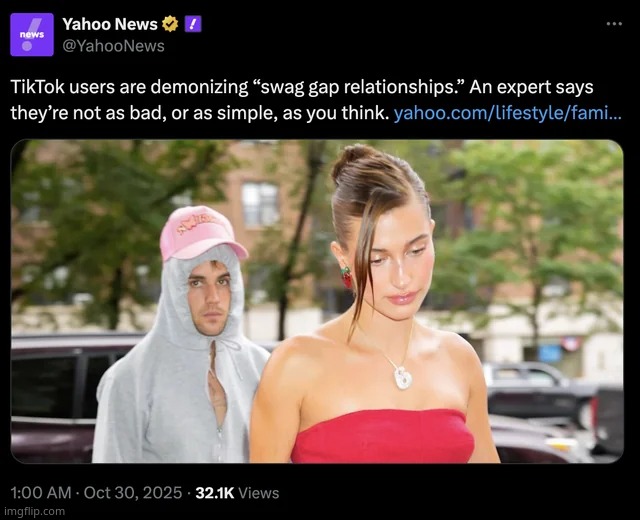The image size is (640, 520).
Task: Click the man in the gray hoodie
Action: (x=180, y=335)
